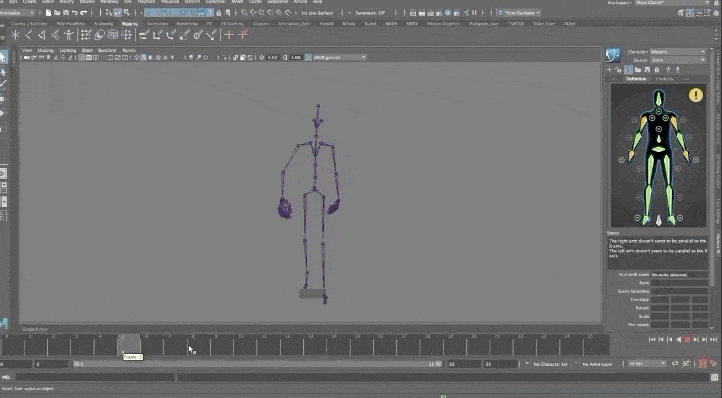Click the New Scene icon

click(x=48, y=13)
